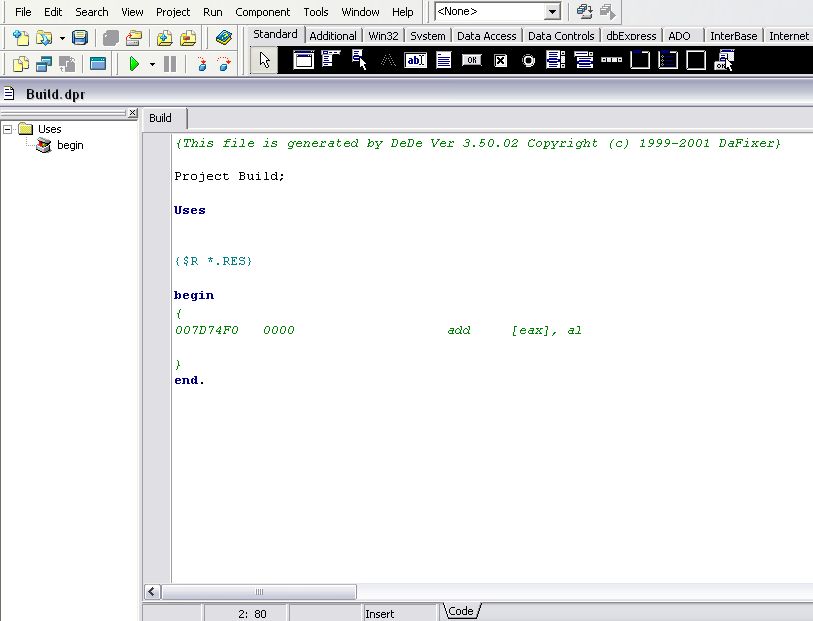Open the Run menu
The width and height of the screenshot is (813, 621).
coord(213,12)
